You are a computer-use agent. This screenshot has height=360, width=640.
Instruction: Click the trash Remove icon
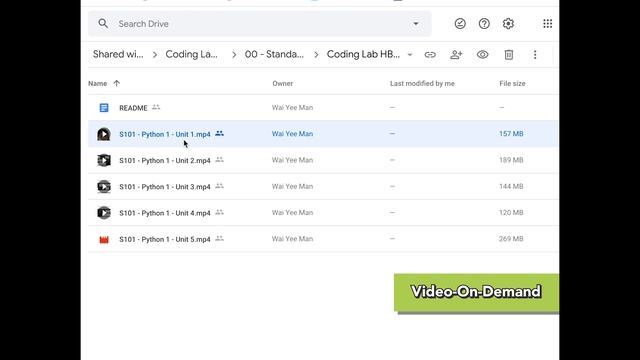509,55
